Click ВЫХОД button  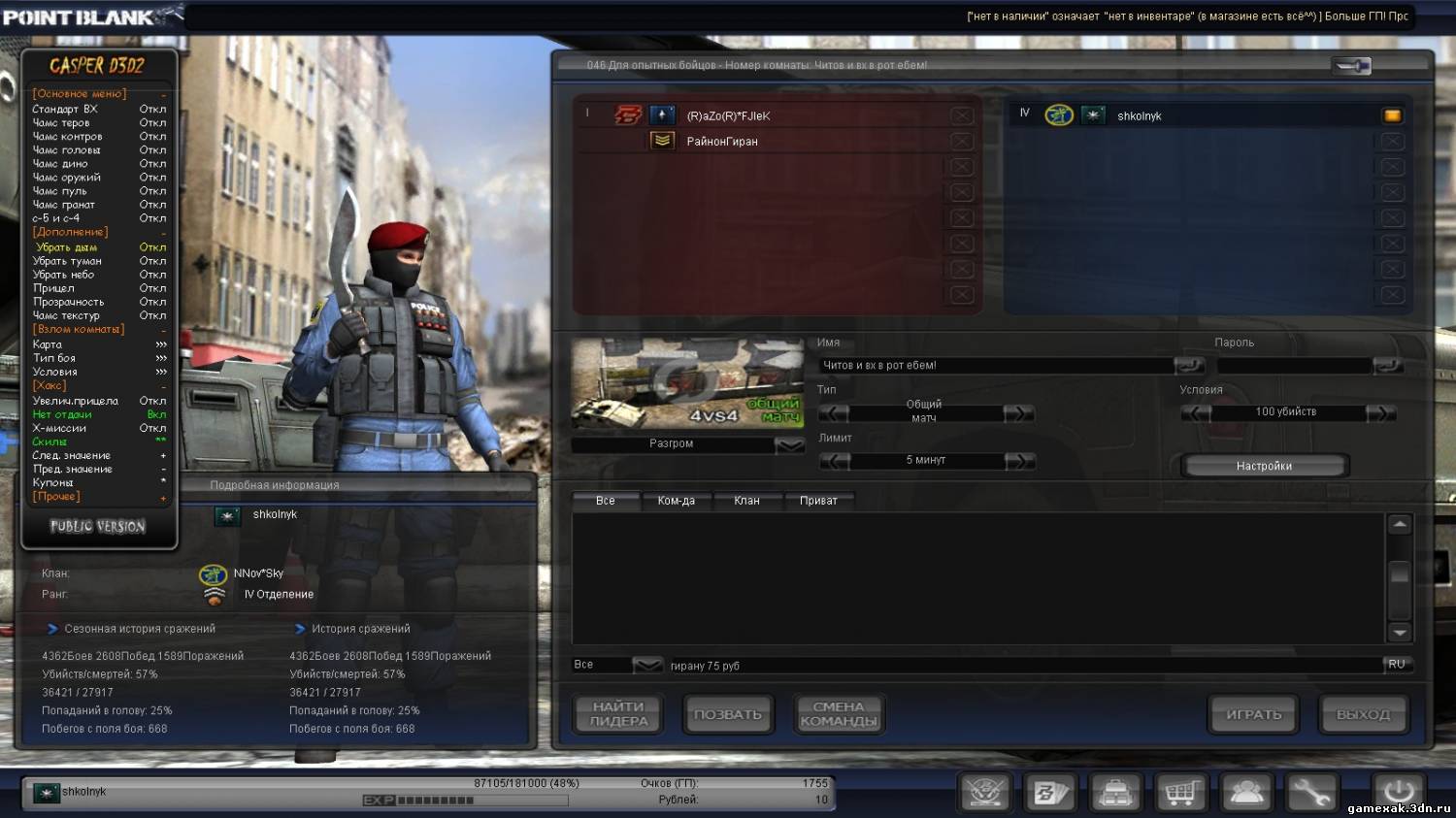[1364, 714]
